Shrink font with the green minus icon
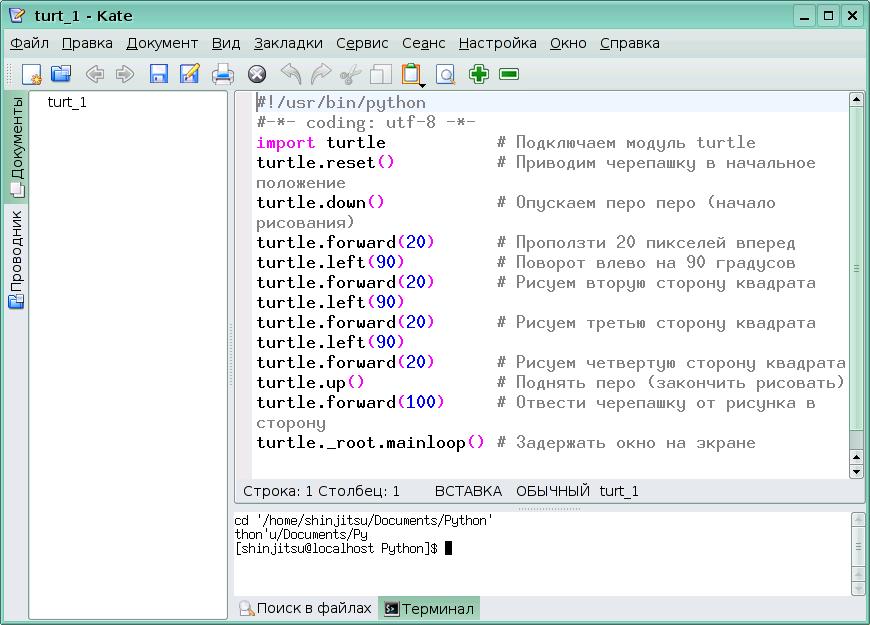Screen dimensions: 870x625 509,74
